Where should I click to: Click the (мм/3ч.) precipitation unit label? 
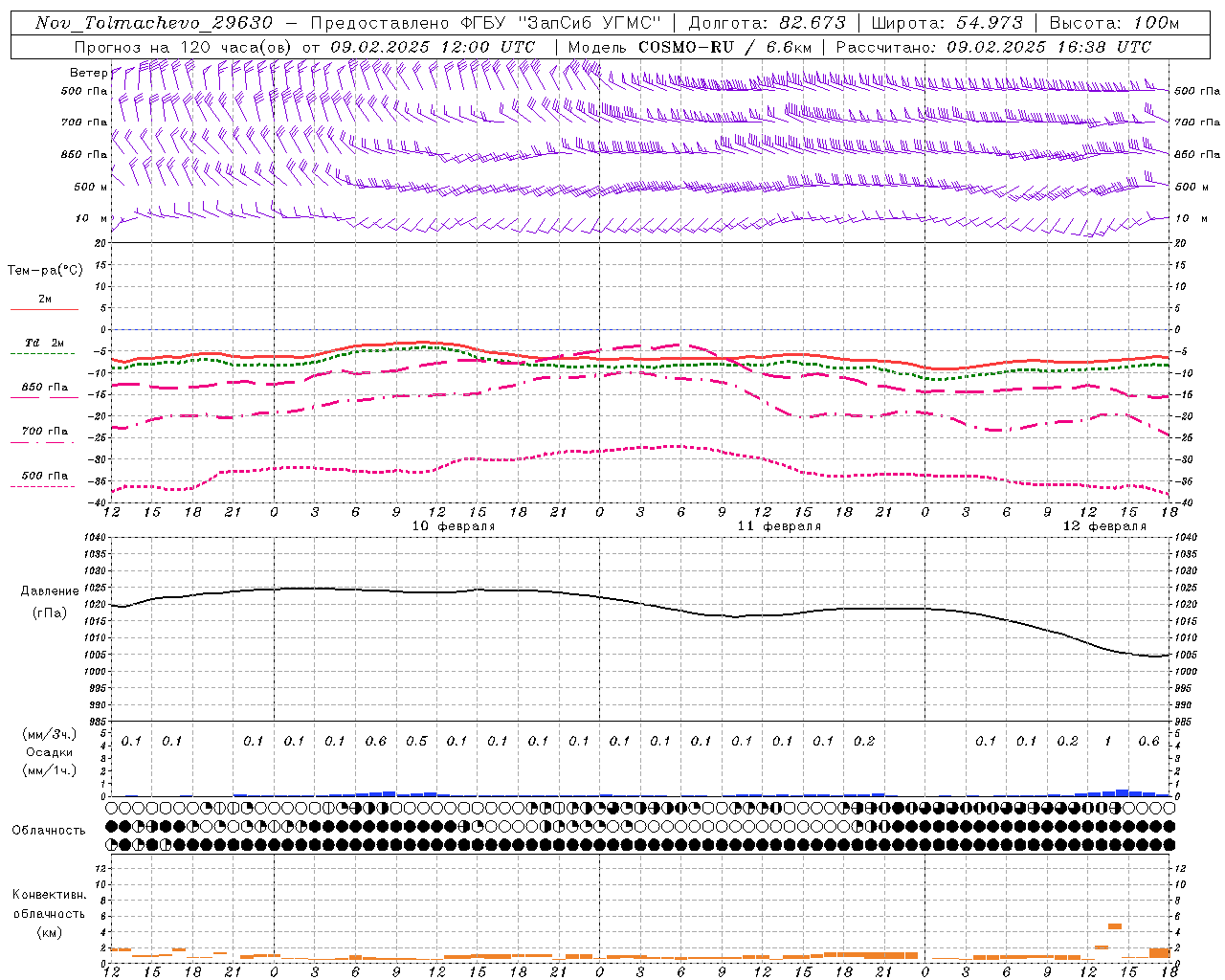tap(49, 734)
